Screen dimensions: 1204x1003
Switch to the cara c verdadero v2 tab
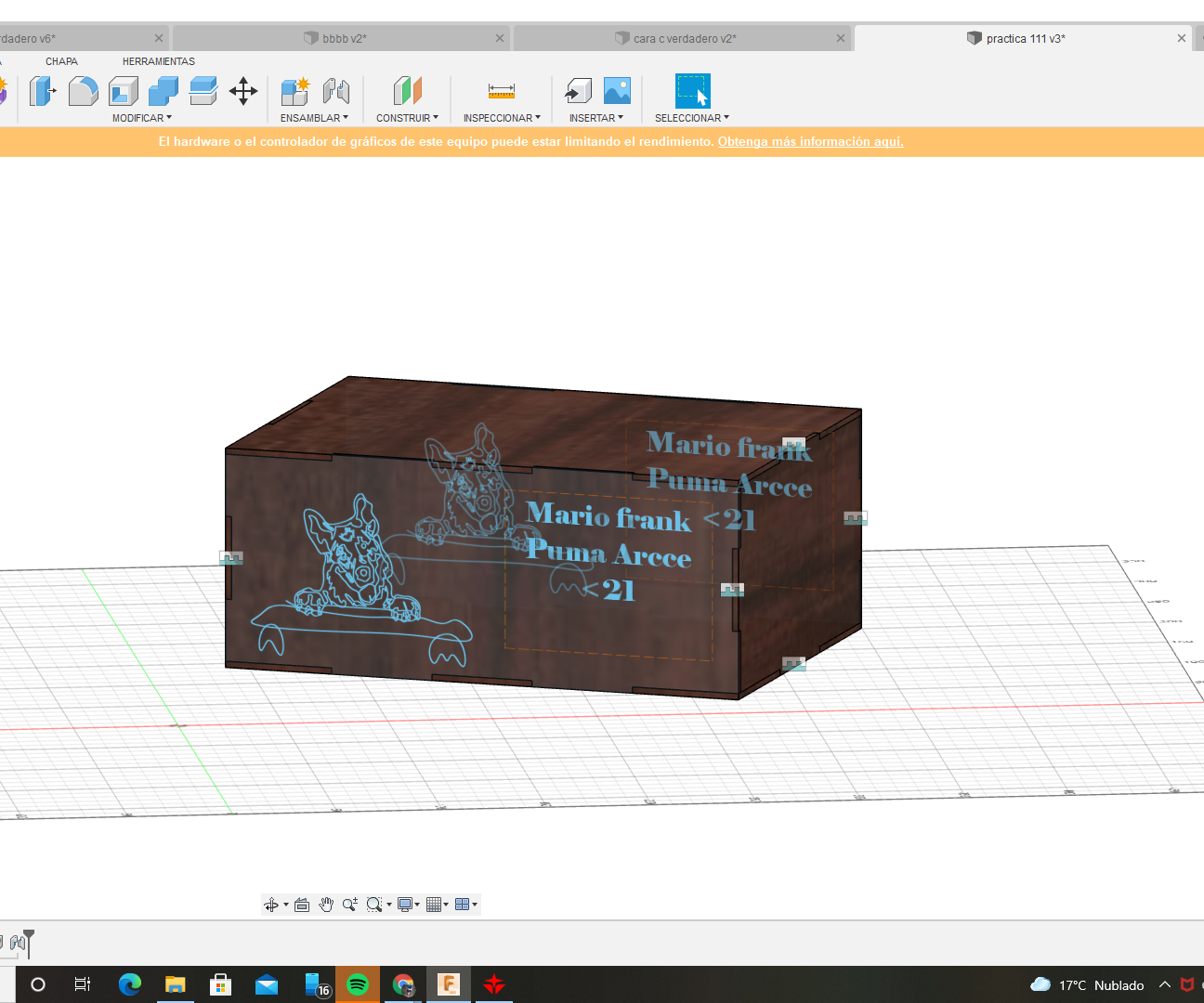click(681, 38)
